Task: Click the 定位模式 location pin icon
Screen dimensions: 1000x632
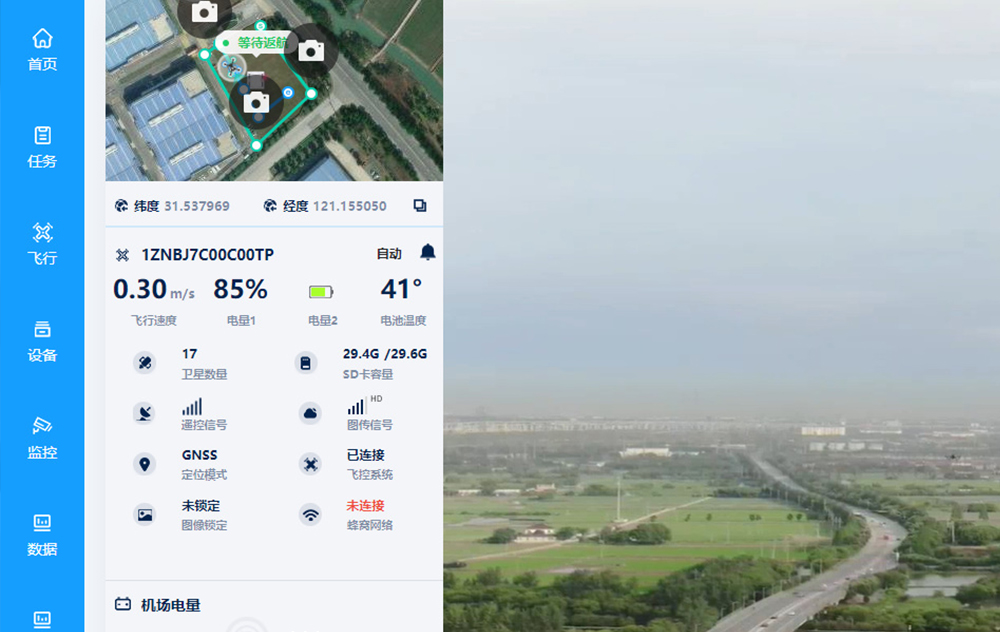Action: tap(145, 464)
